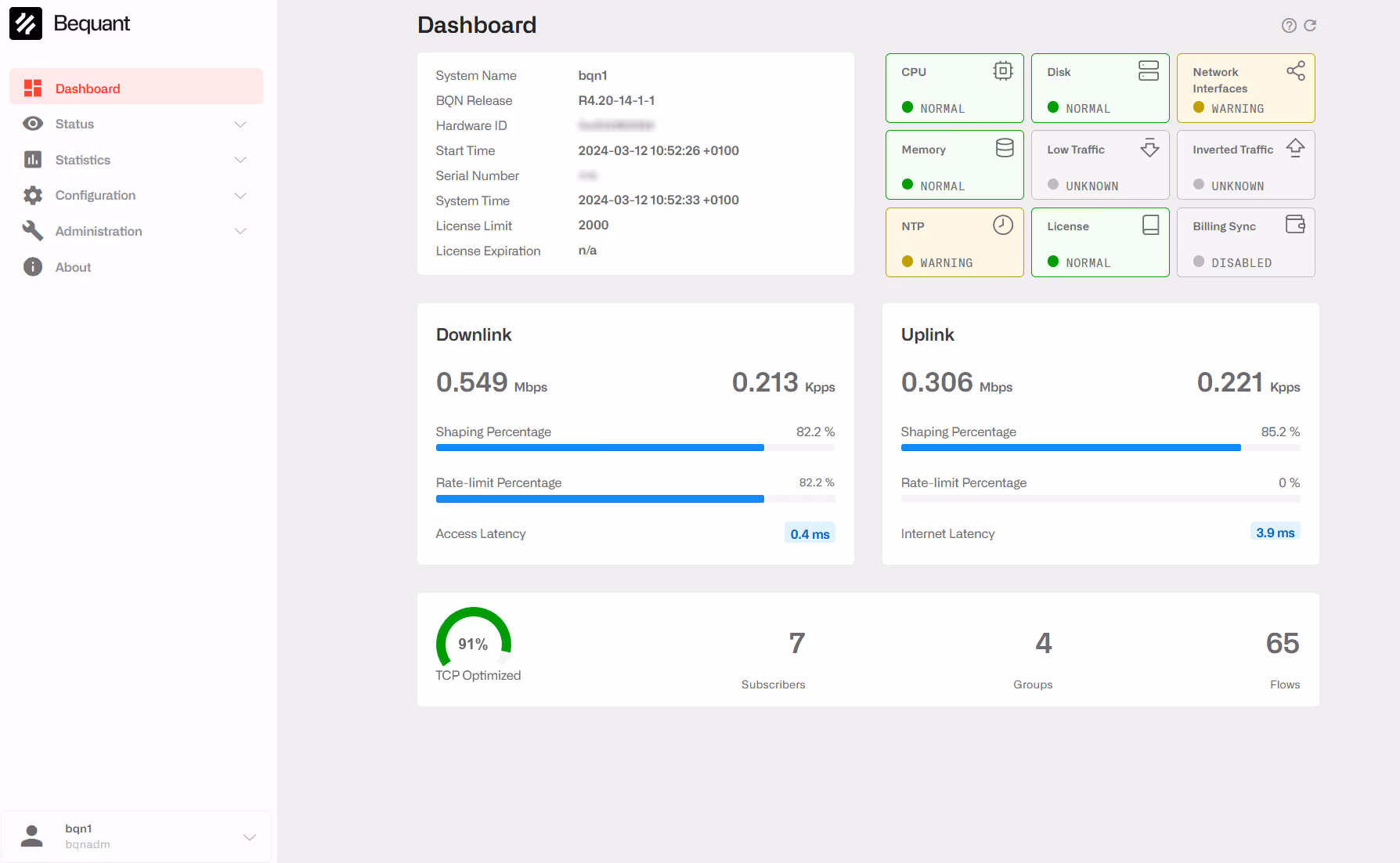Open the Memory NORMAL status card
1400x863 pixels.
tap(954, 165)
